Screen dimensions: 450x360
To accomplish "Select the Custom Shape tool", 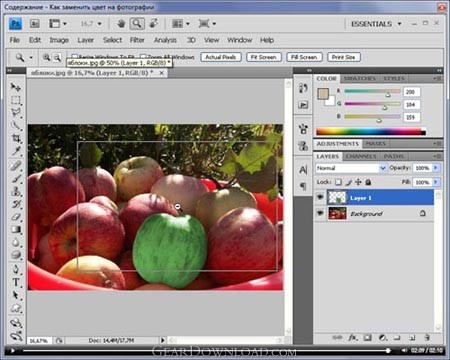I will (16, 308).
